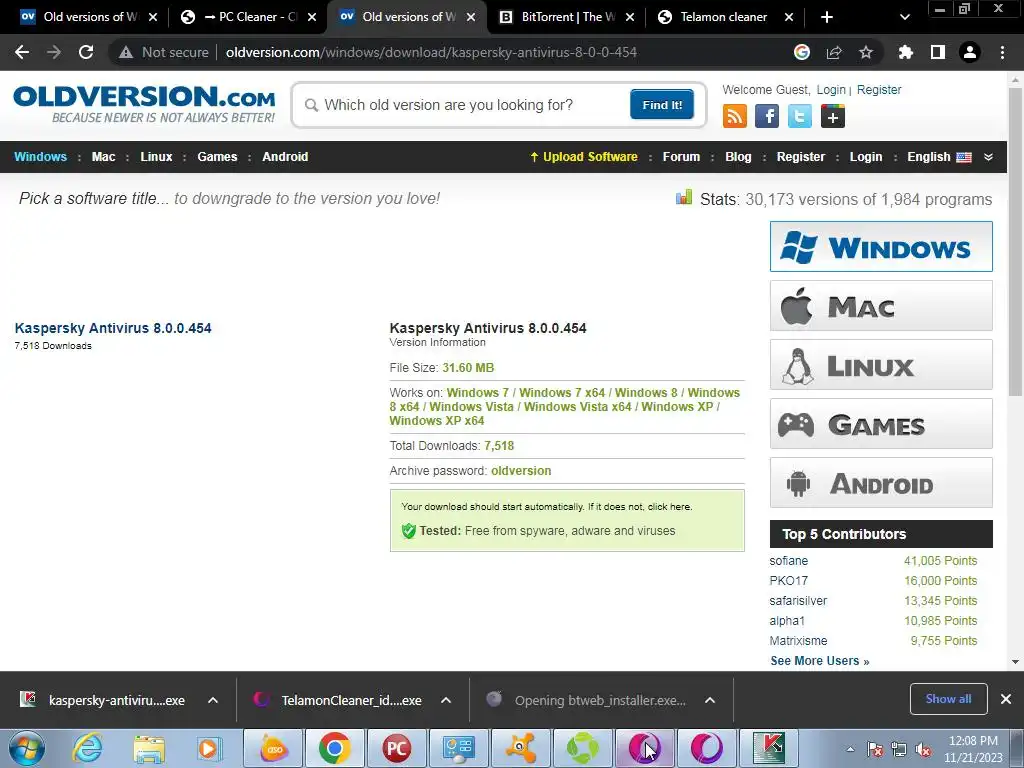The height and width of the screenshot is (768, 1024).
Task: Launch Internet Explorer from the taskbar
Action: click(88, 748)
